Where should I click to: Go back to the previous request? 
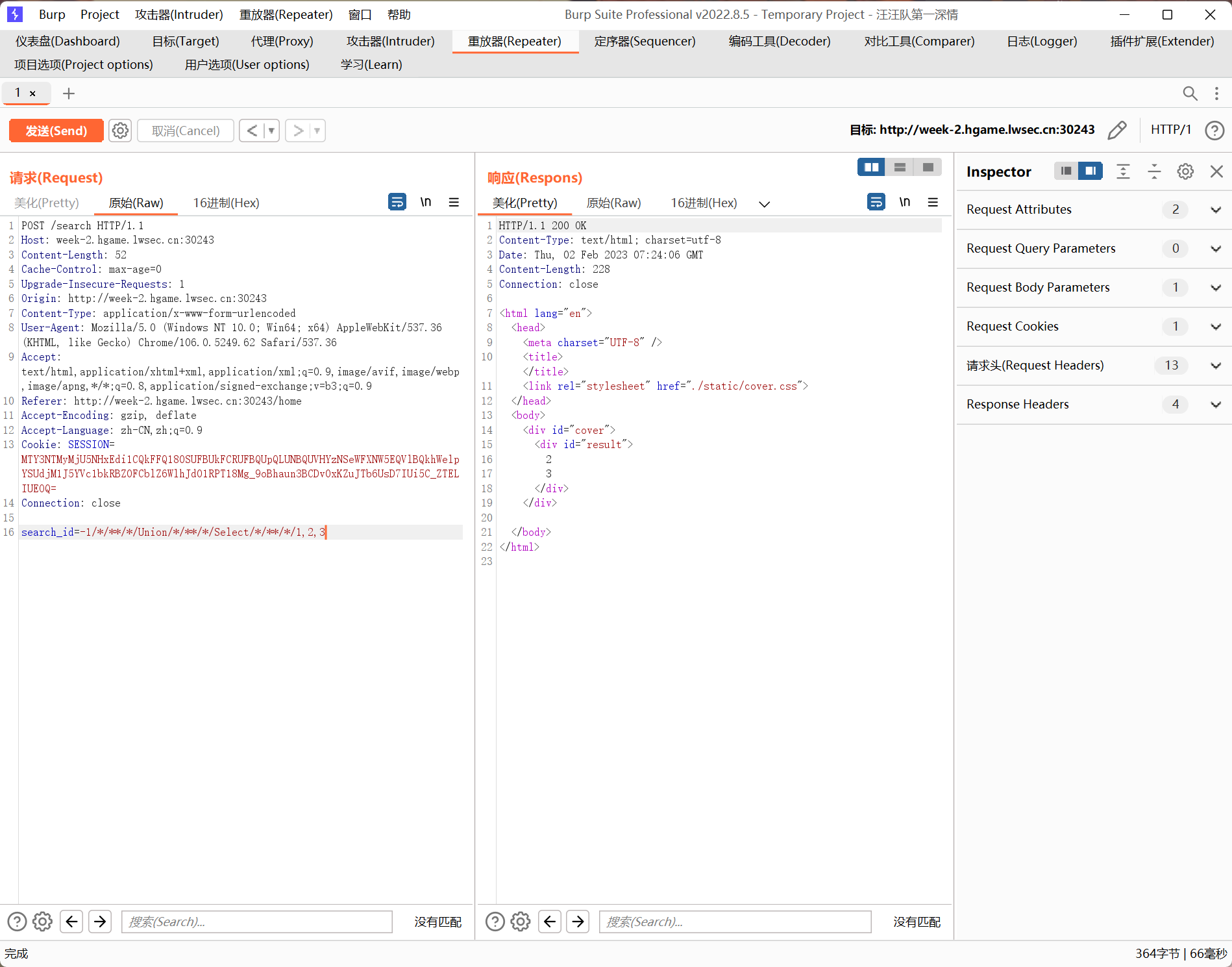coord(252,131)
